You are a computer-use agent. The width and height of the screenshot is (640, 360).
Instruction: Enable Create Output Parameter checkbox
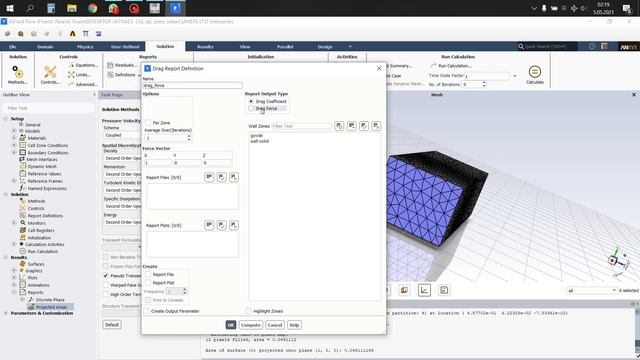[147, 311]
